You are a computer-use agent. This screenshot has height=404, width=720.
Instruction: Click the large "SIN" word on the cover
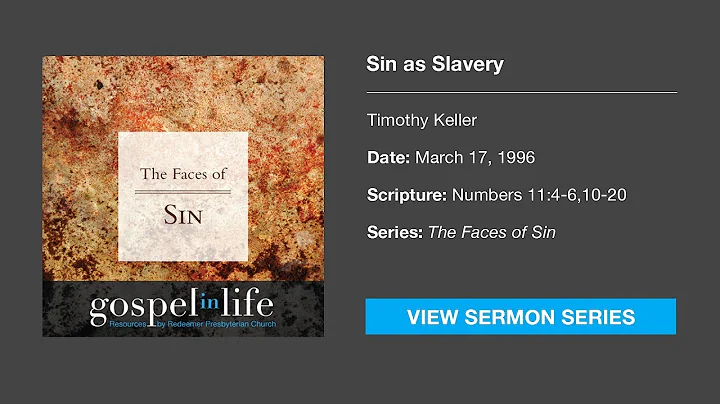coord(184,214)
